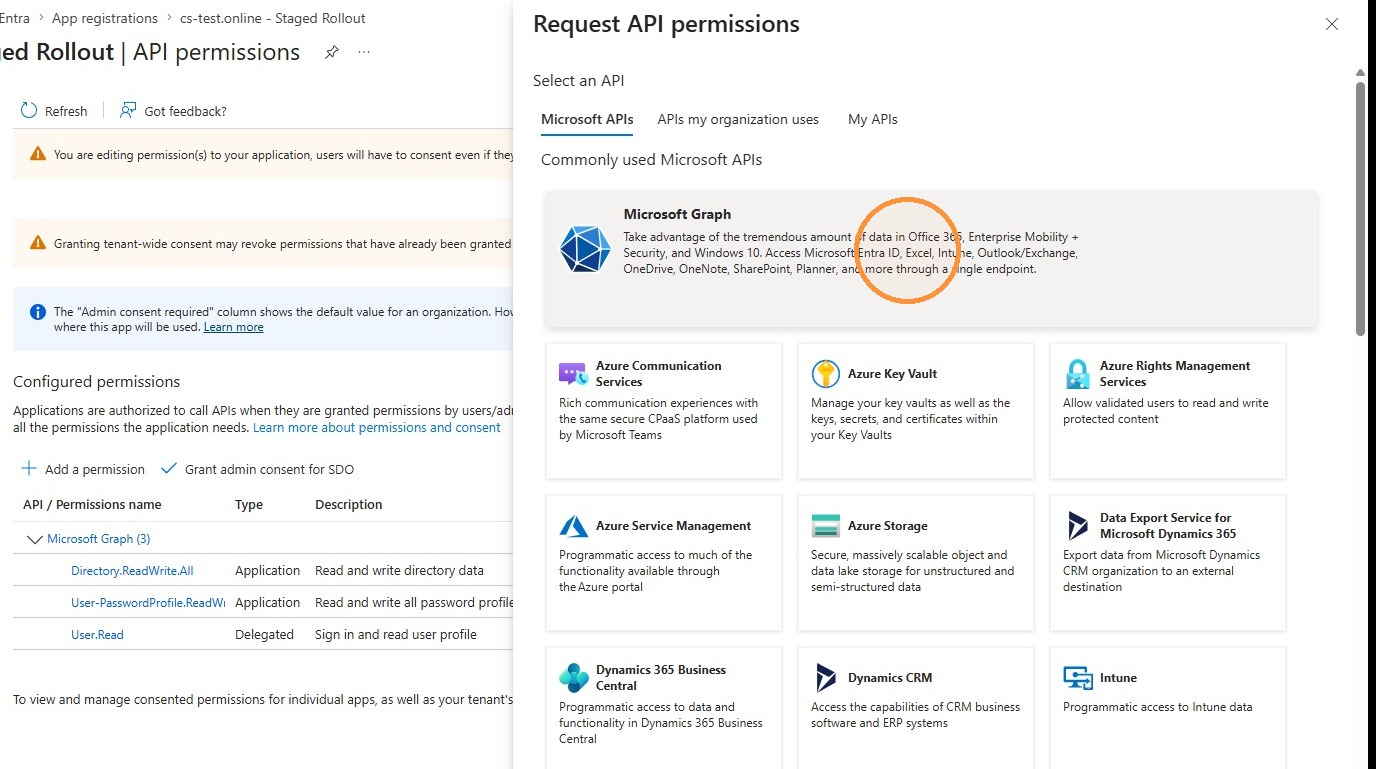
Task: Open the APIs my organization uses tab
Action: (738, 119)
